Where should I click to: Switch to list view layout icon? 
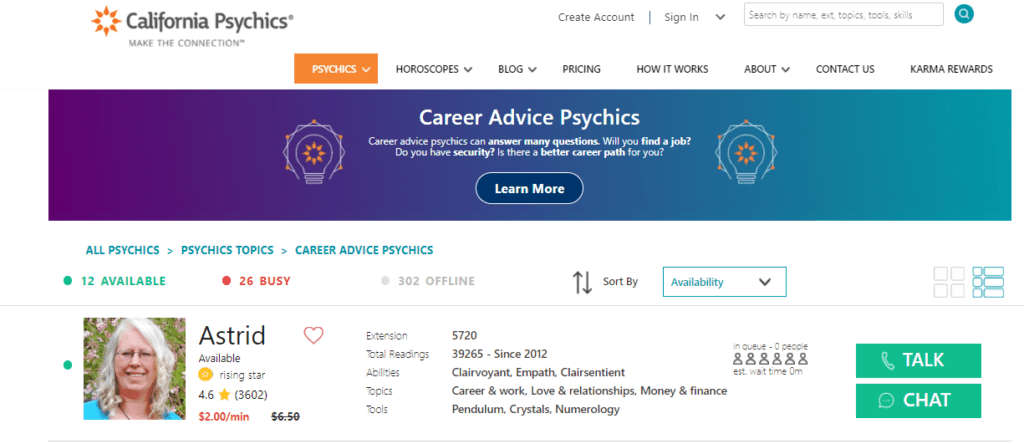[988, 282]
